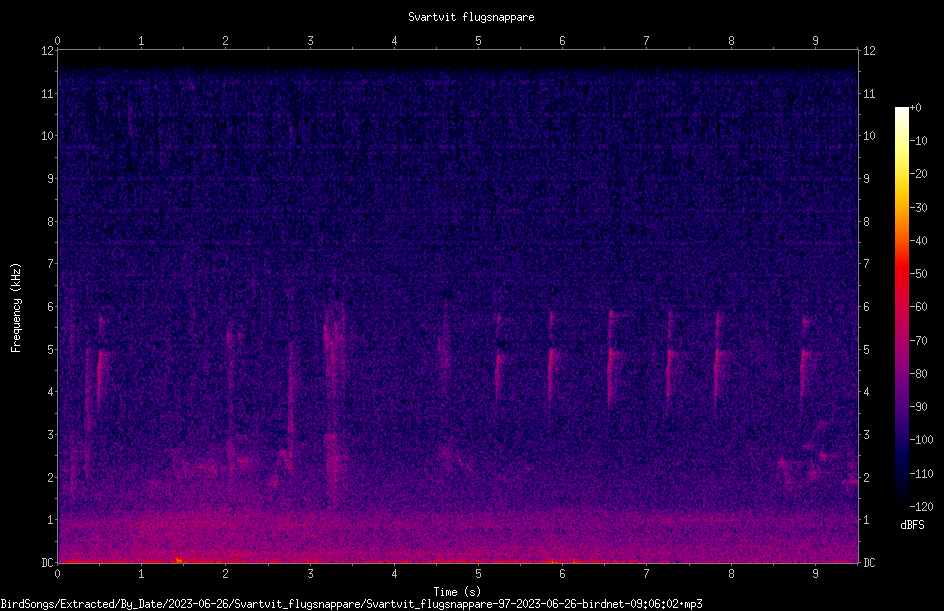
Task: Click the '-30' label on the dBFS scale
Action: point(918,208)
